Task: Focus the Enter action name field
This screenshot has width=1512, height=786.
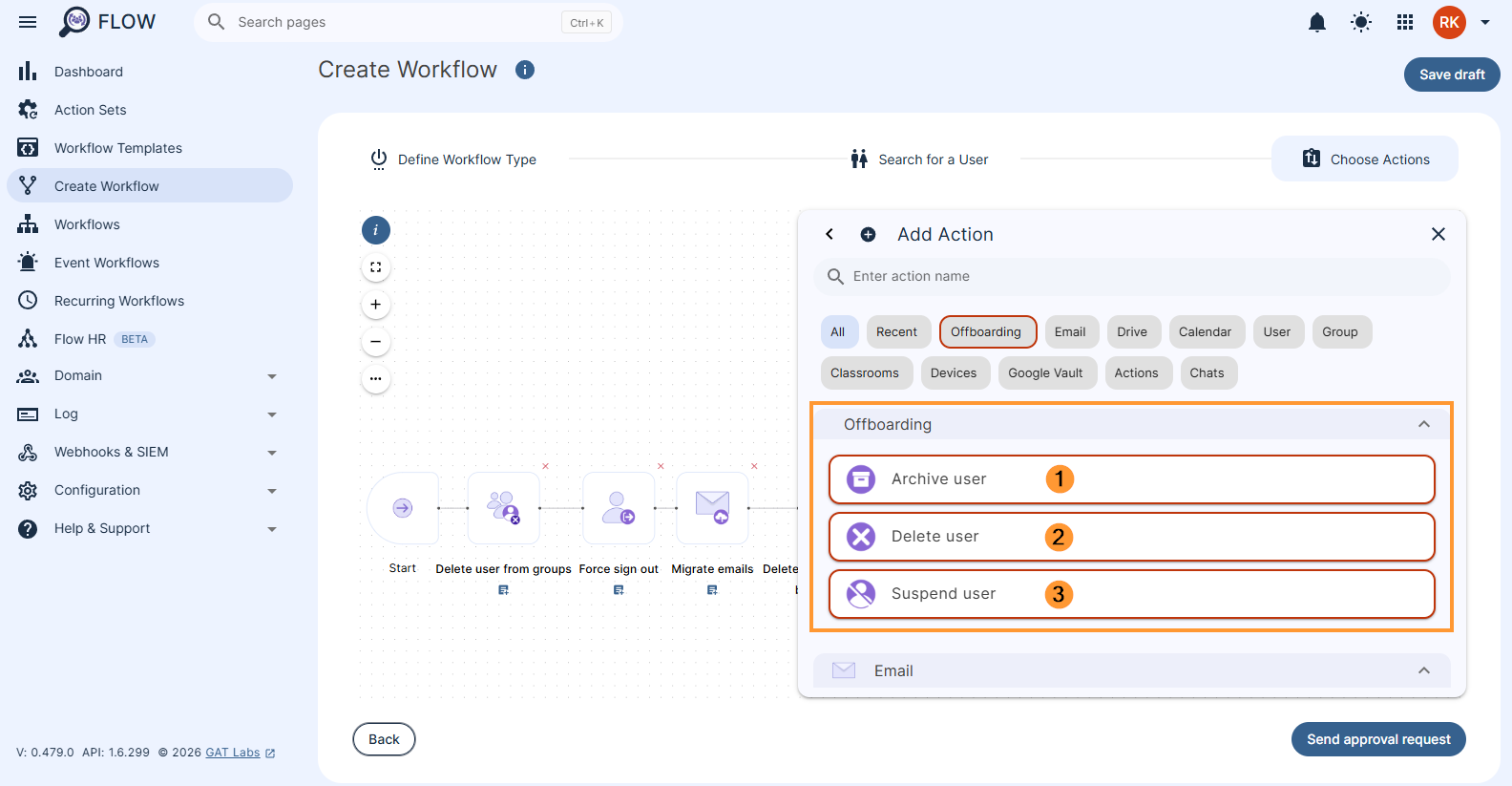Action: click(1132, 276)
